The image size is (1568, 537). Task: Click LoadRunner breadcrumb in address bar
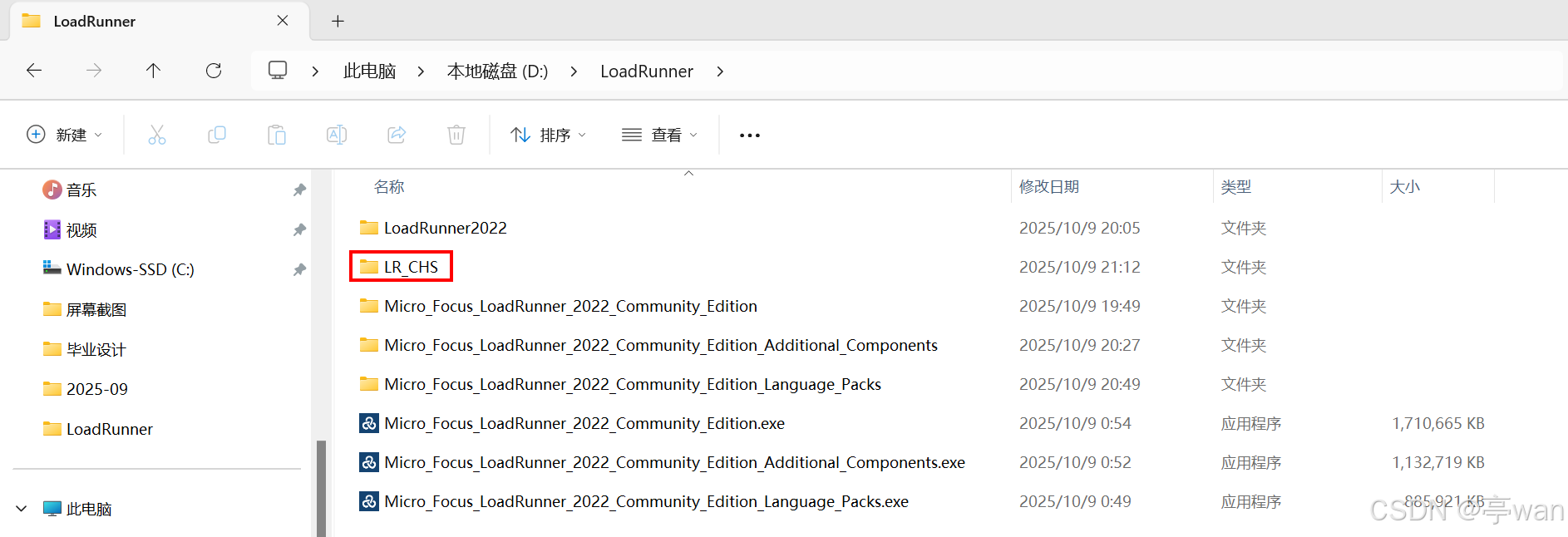pyautogui.click(x=647, y=71)
